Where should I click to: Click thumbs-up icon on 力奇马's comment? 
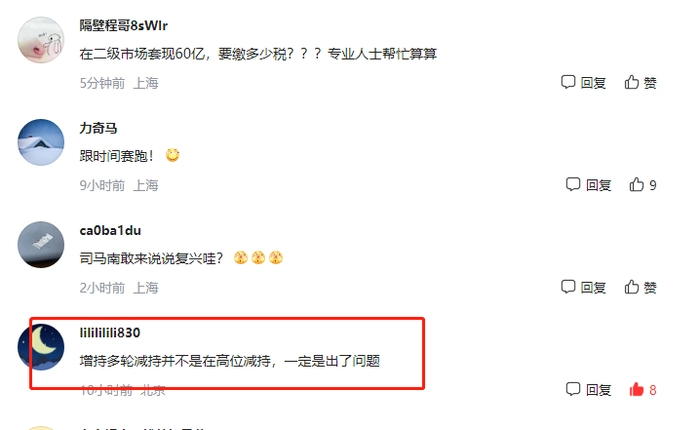pos(636,184)
